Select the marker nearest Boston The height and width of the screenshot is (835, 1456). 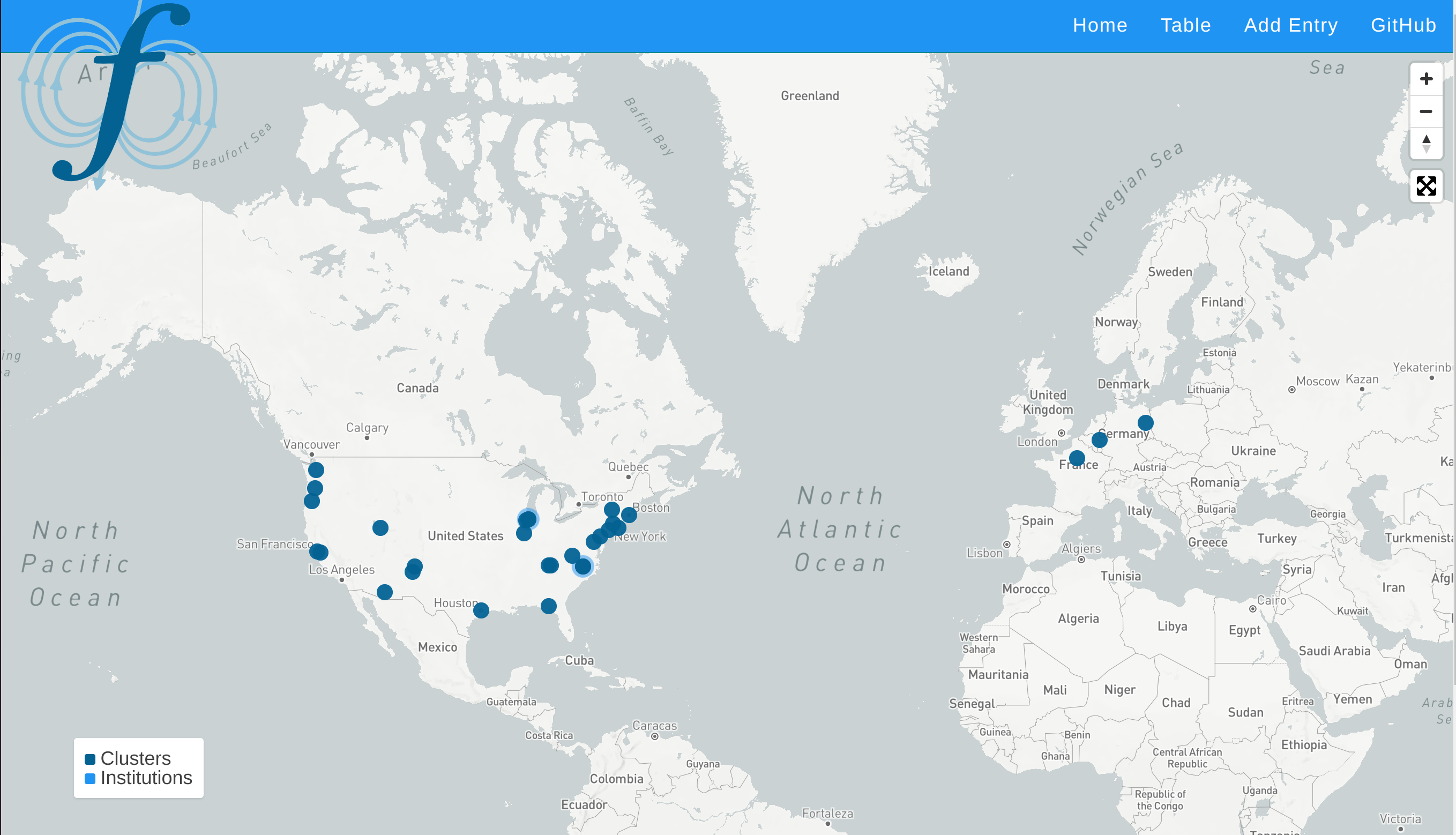[x=629, y=515]
